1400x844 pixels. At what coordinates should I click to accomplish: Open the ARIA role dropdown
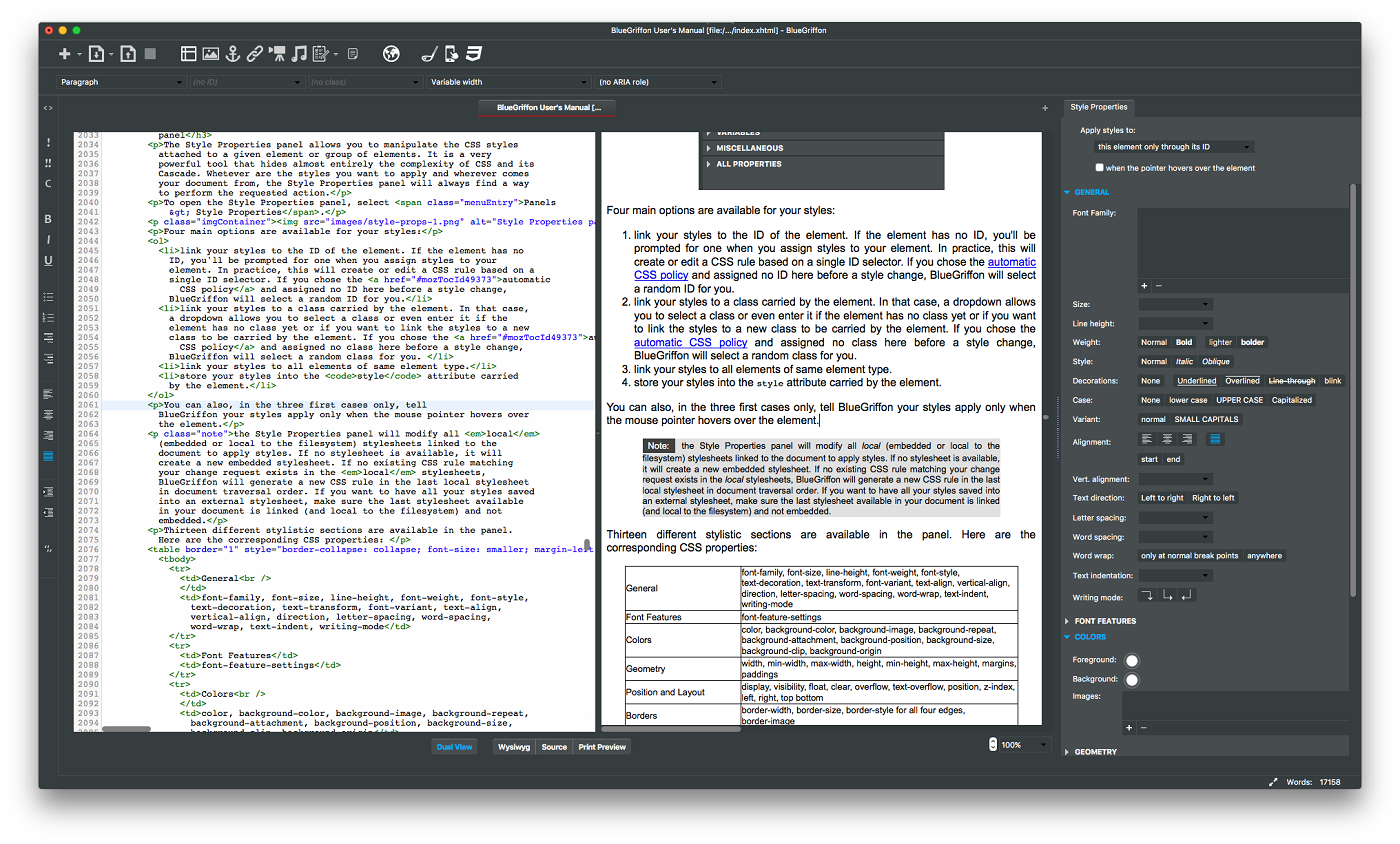coord(657,82)
